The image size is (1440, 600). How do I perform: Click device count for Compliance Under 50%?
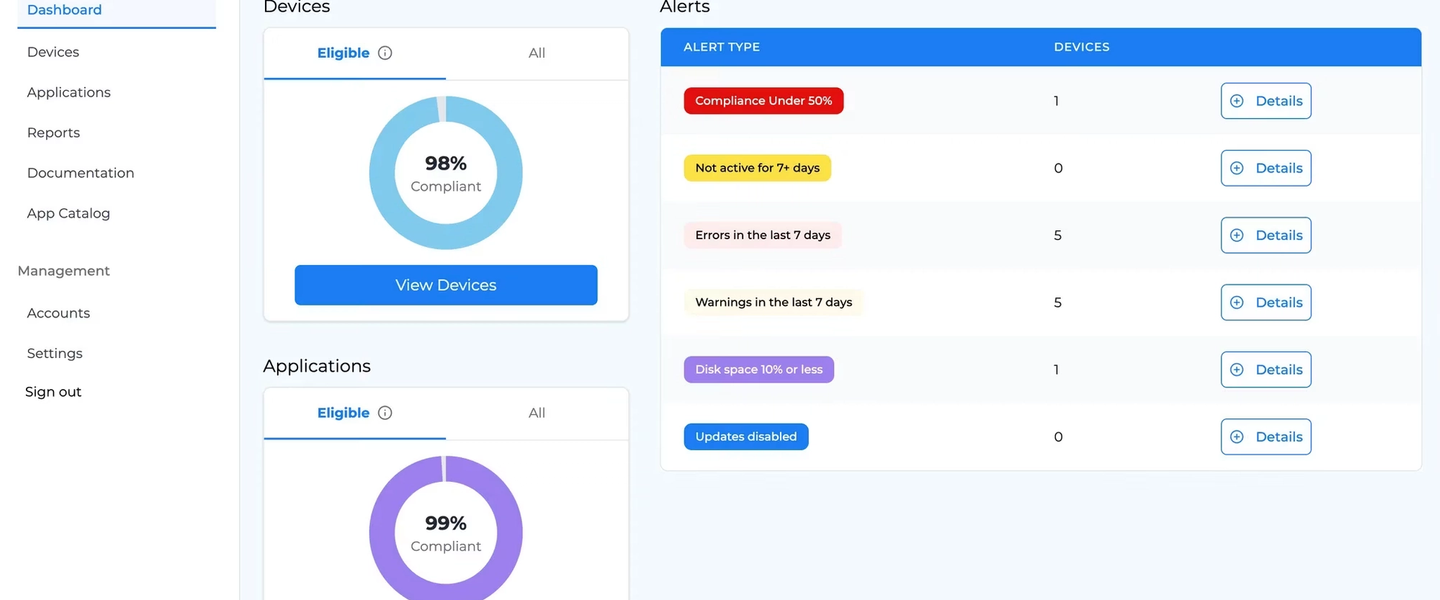click(1056, 101)
